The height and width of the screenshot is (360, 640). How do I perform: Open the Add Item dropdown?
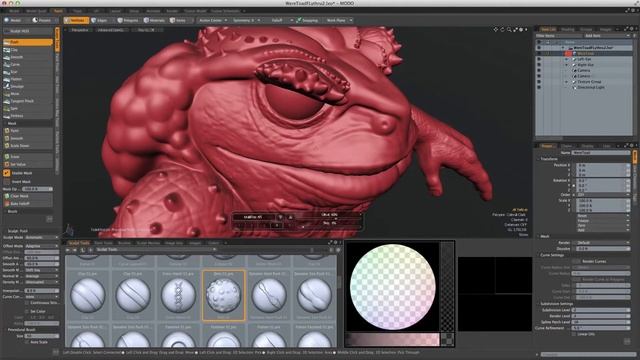607,36
